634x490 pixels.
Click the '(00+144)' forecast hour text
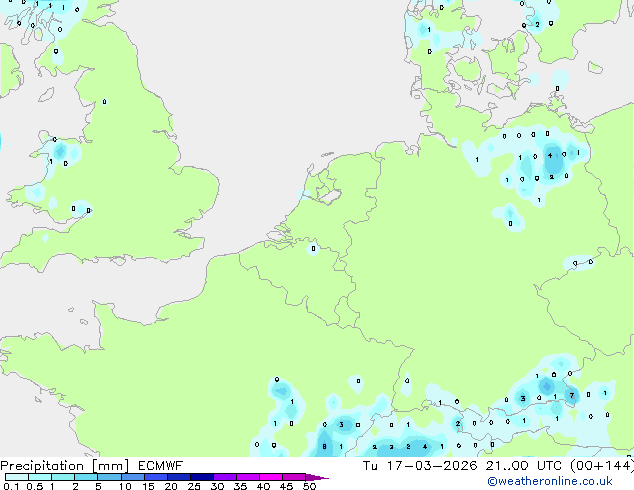coord(602,466)
